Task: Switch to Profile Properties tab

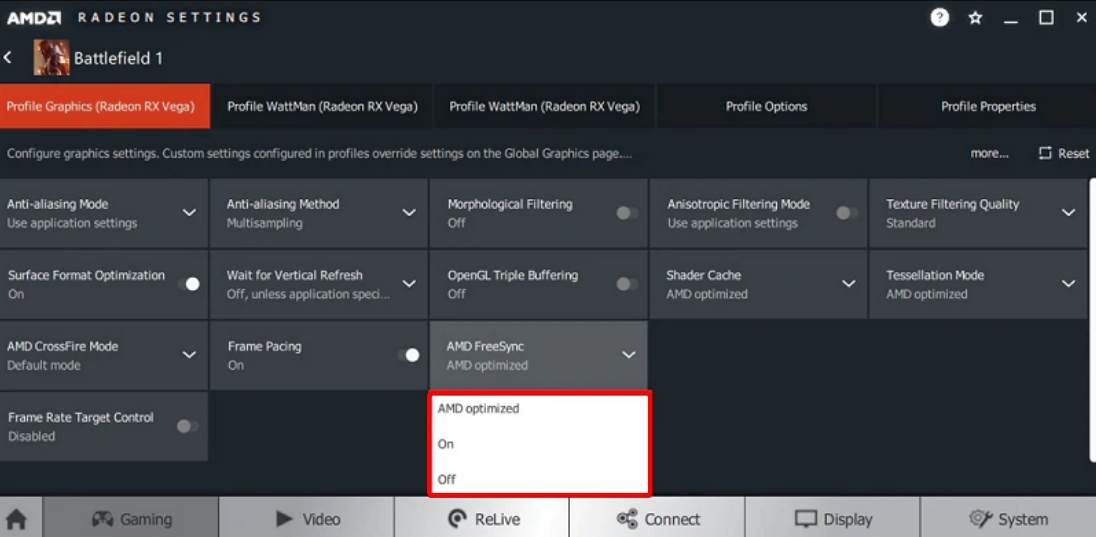Action: (x=988, y=106)
